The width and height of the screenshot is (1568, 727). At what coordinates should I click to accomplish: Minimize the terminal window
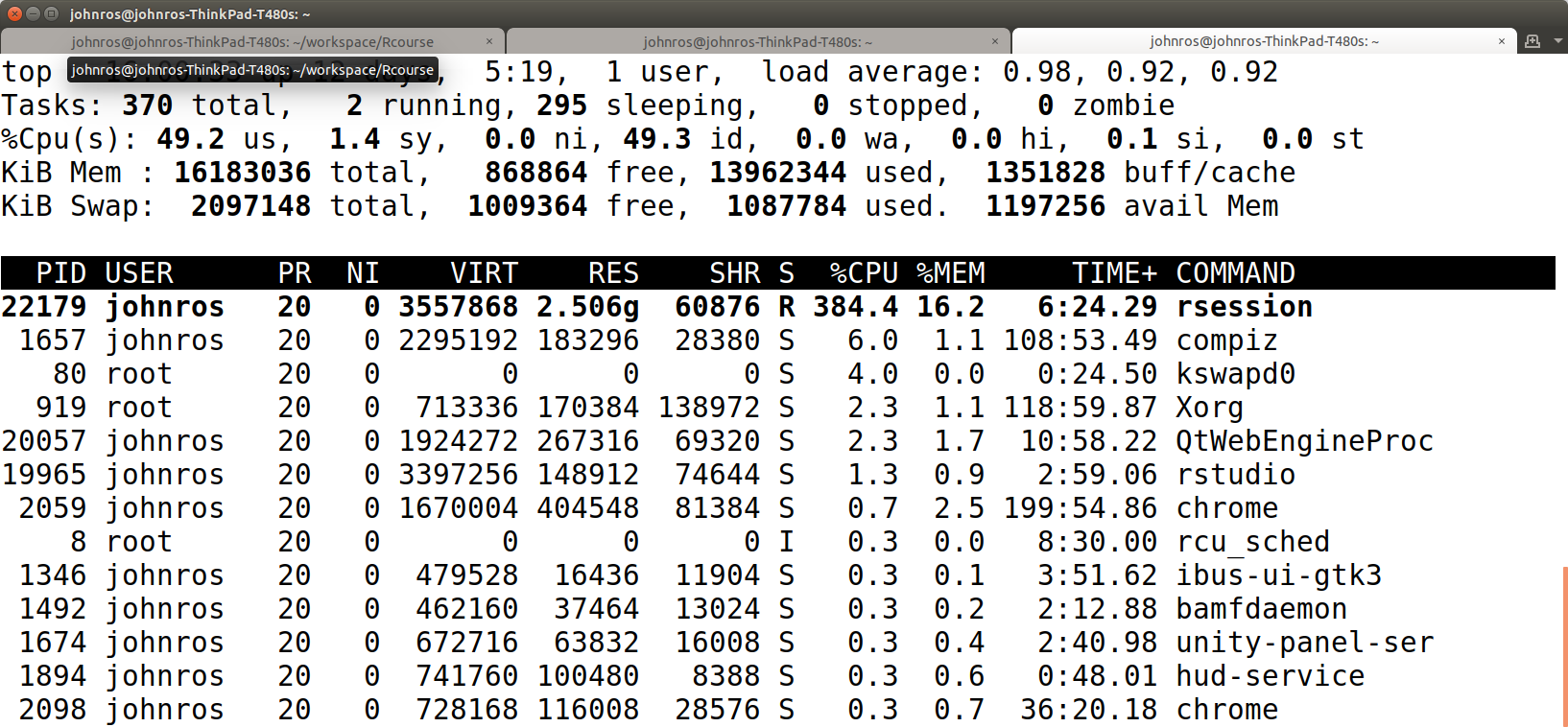33,13
